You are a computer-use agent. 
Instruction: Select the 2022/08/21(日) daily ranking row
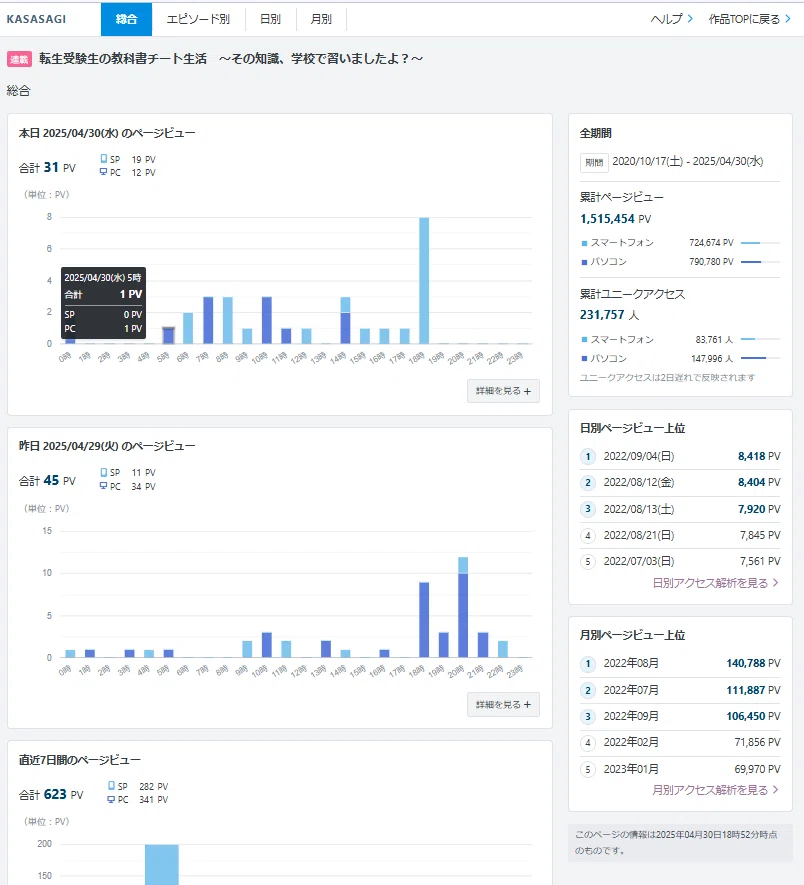(x=680, y=536)
